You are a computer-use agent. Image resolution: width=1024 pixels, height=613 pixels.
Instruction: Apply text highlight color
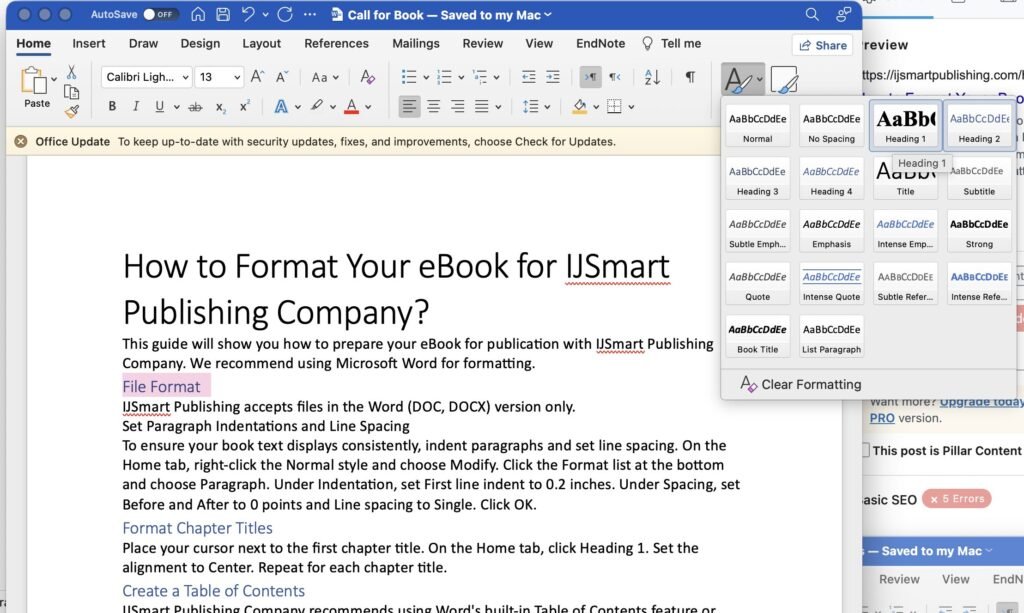tap(317, 106)
